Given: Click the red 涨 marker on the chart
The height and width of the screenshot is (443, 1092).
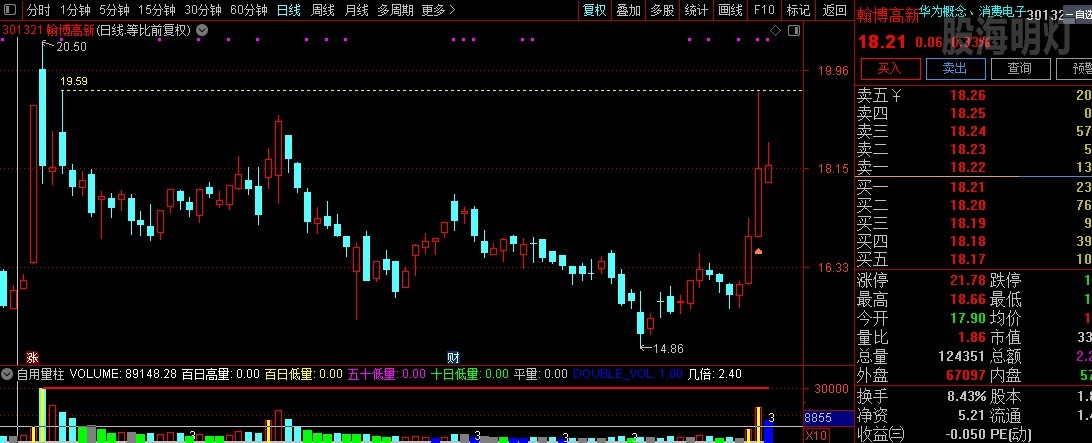Looking at the screenshot, I should pos(32,356).
